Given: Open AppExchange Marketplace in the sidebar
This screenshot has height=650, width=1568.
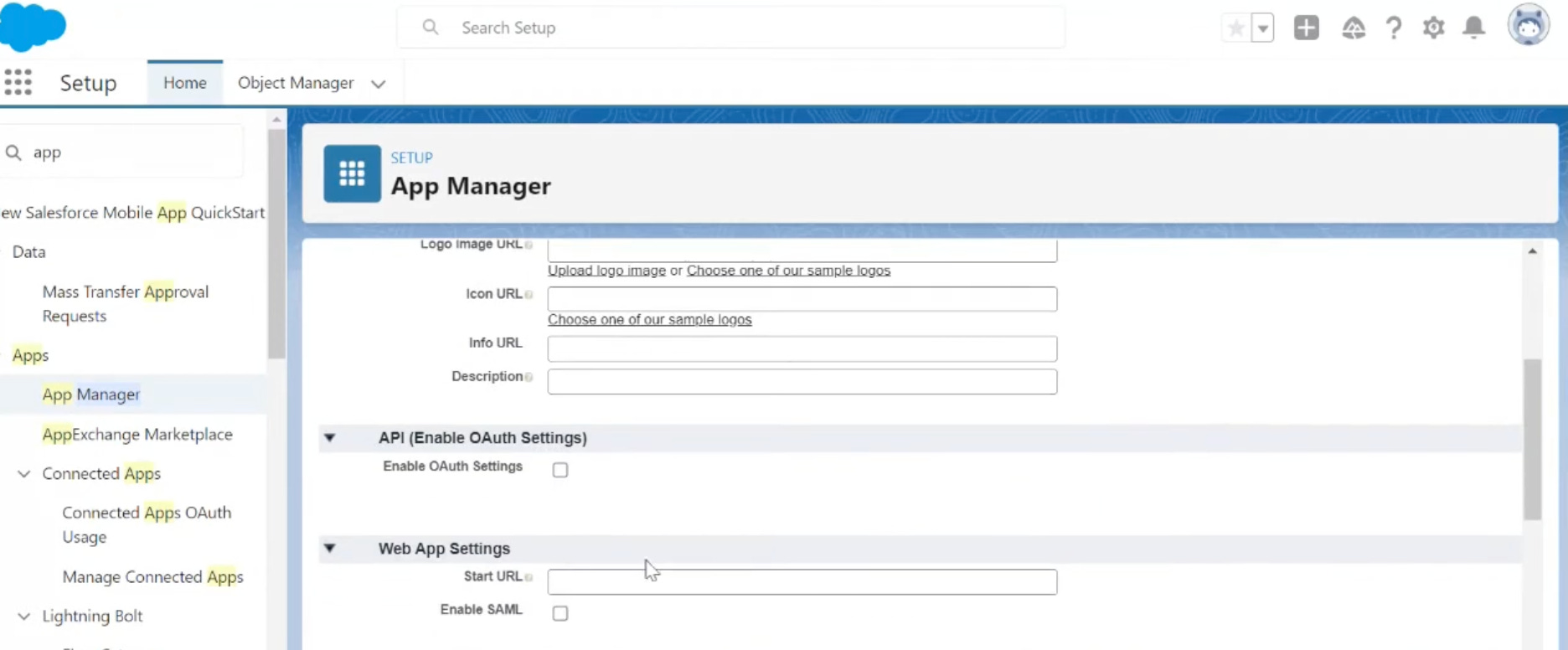Looking at the screenshot, I should pos(137,435).
